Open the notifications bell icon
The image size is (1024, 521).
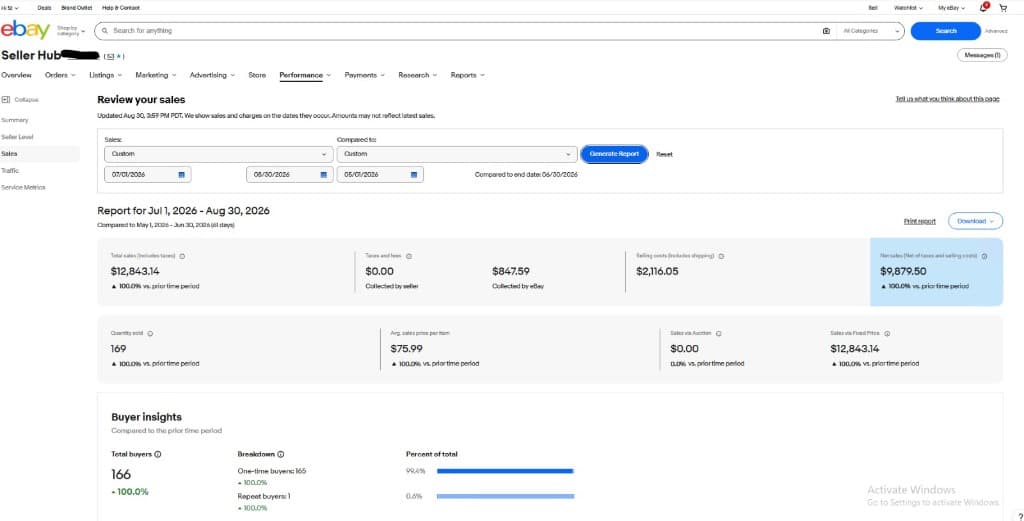coord(984,7)
